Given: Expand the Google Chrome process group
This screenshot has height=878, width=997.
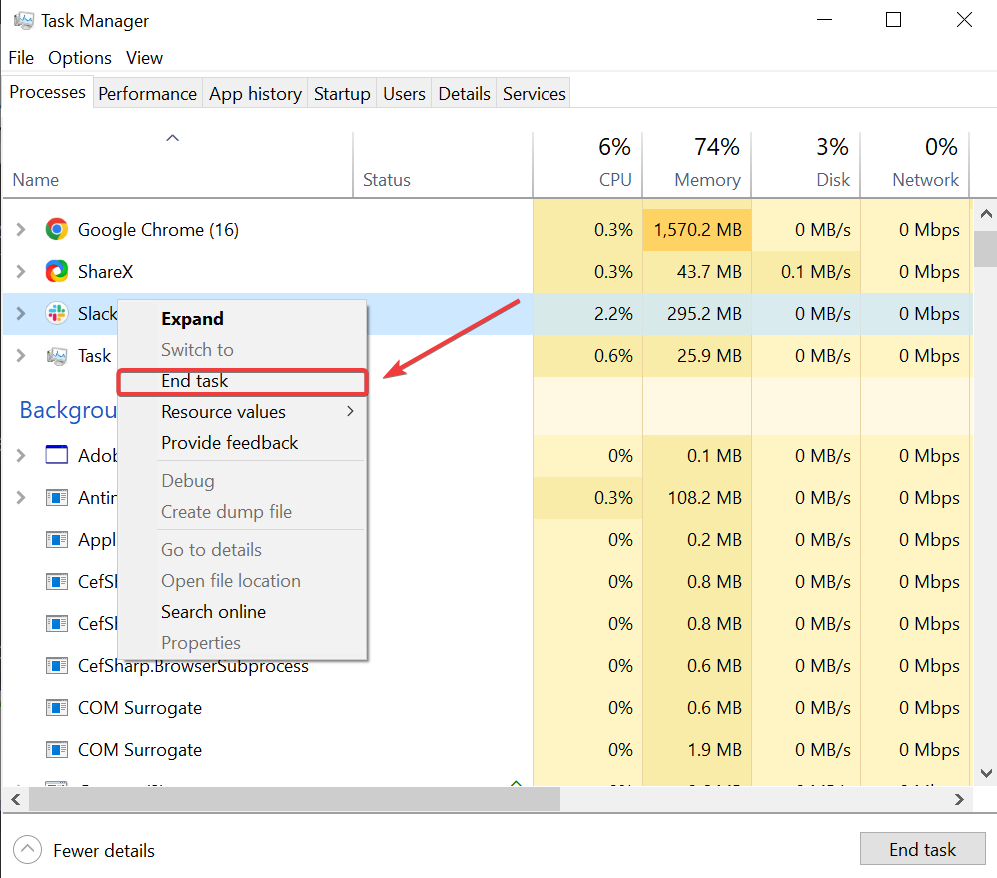Looking at the screenshot, I should tap(21, 230).
